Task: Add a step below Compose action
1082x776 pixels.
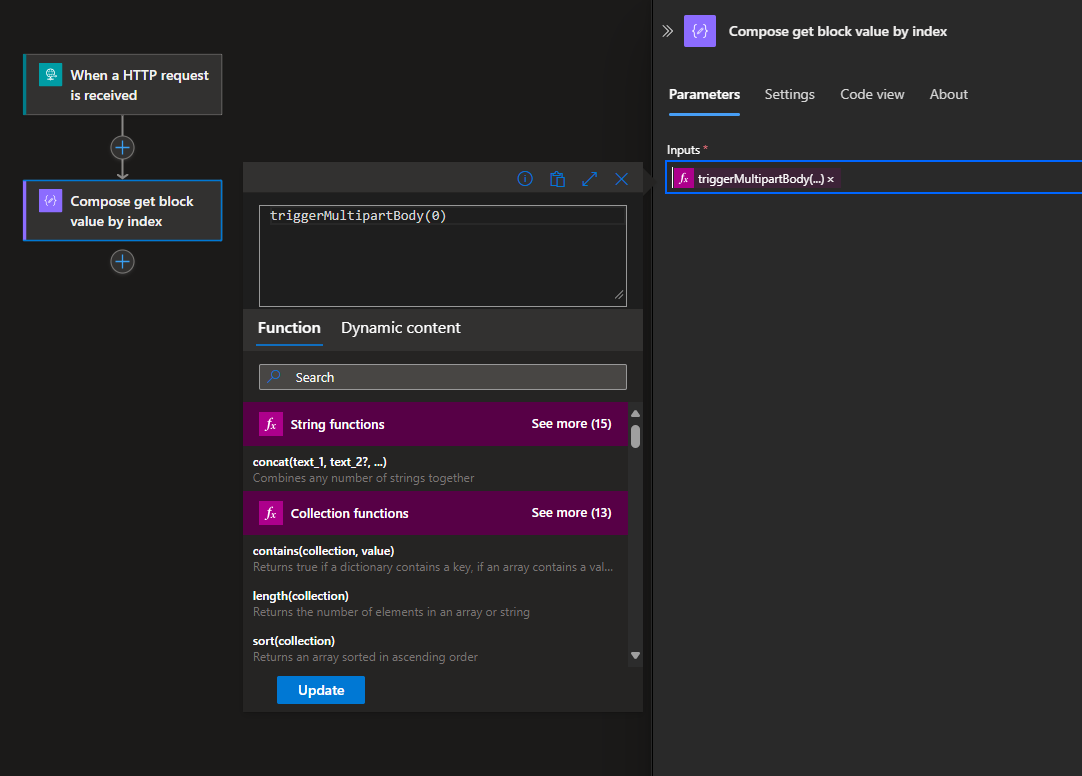Action: click(122, 261)
